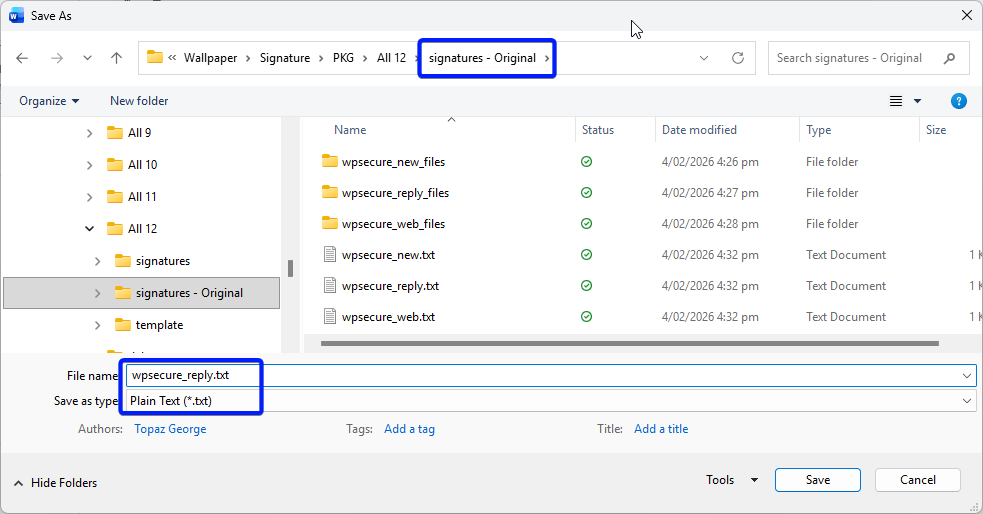Expand the All 9 folder tree node
Image resolution: width=983 pixels, height=514 pixels.
click(90, 133)
